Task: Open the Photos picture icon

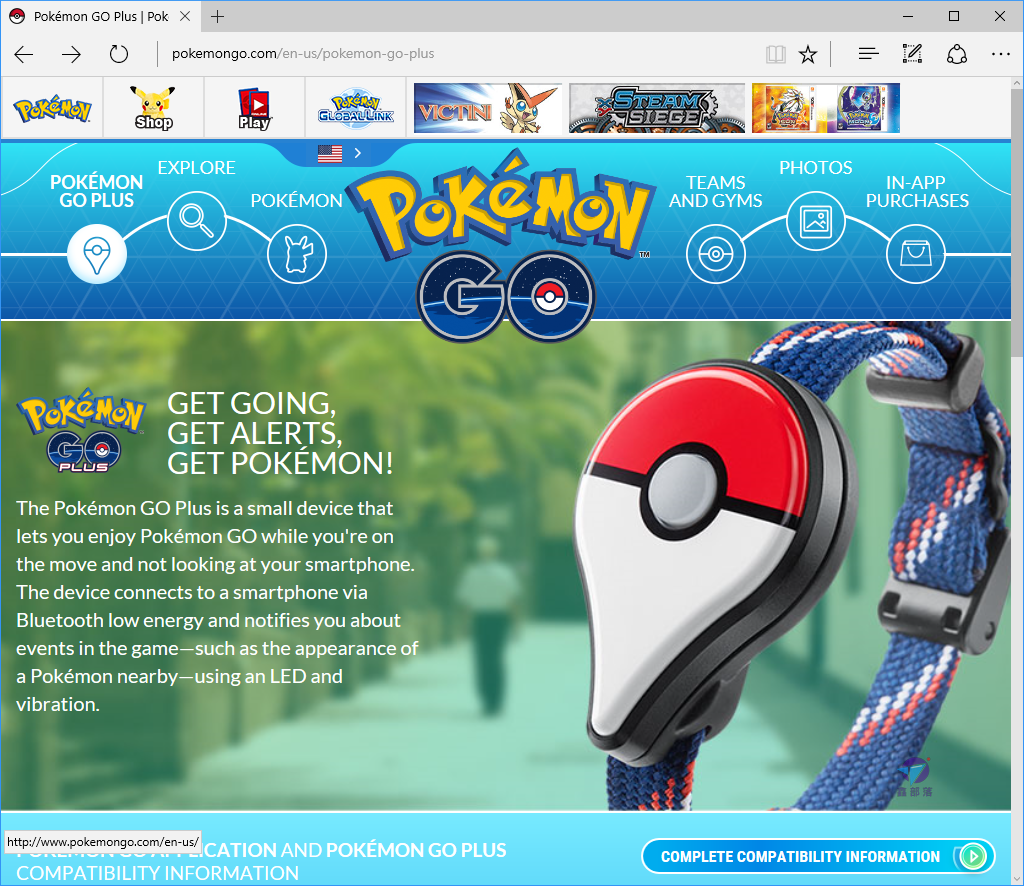Action: 816,221
